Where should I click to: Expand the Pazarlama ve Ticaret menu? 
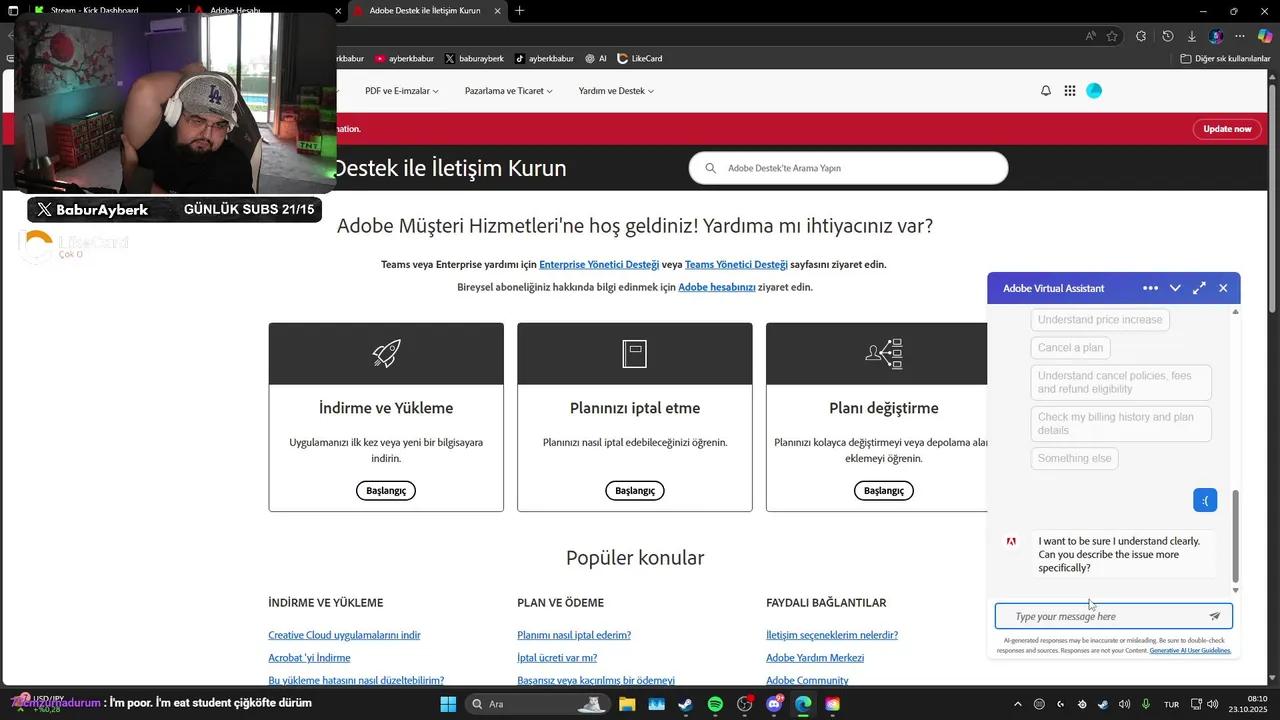(509, 91)
